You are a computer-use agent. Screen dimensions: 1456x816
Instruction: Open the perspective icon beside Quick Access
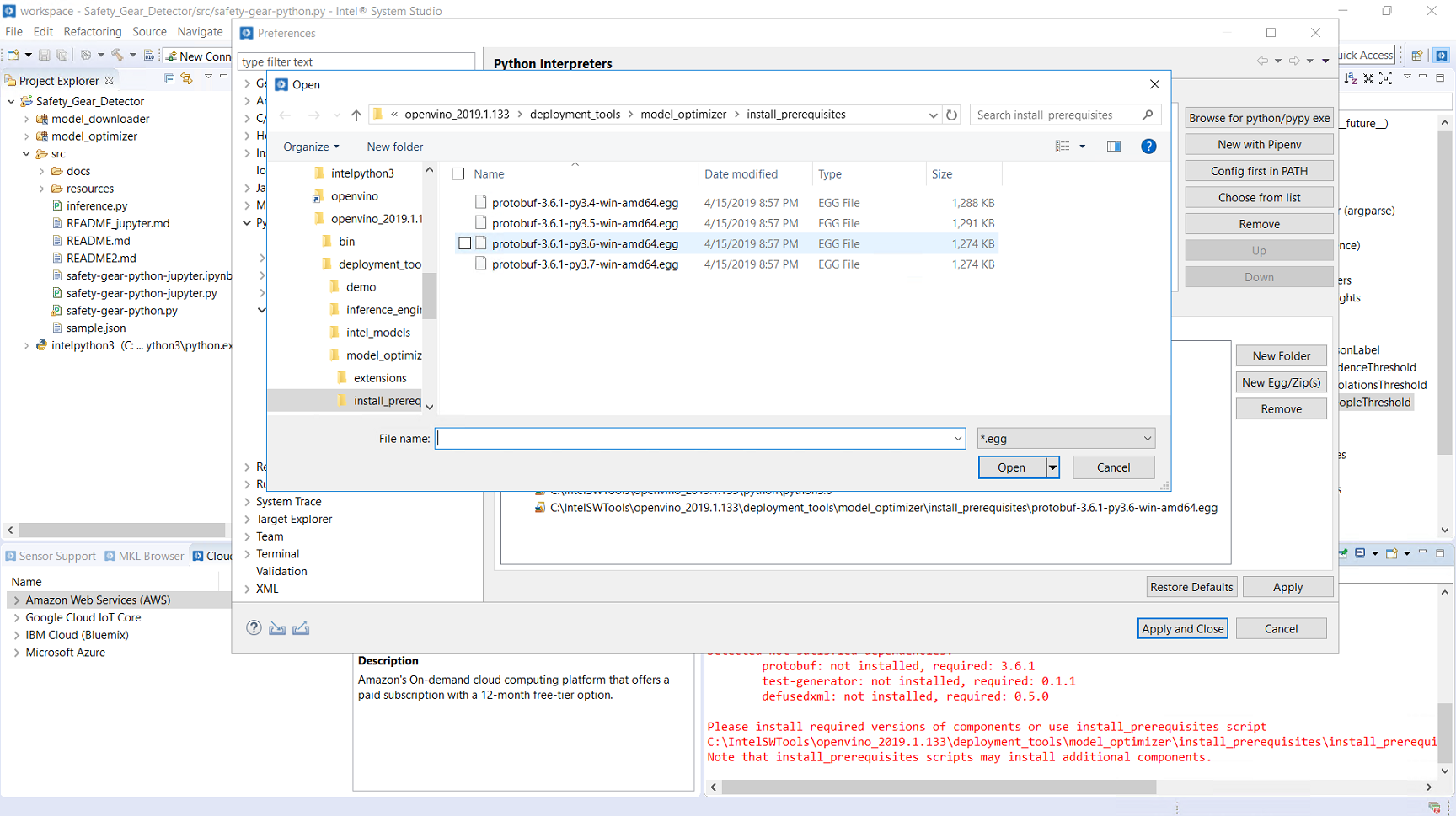(x=1417, y=56)
